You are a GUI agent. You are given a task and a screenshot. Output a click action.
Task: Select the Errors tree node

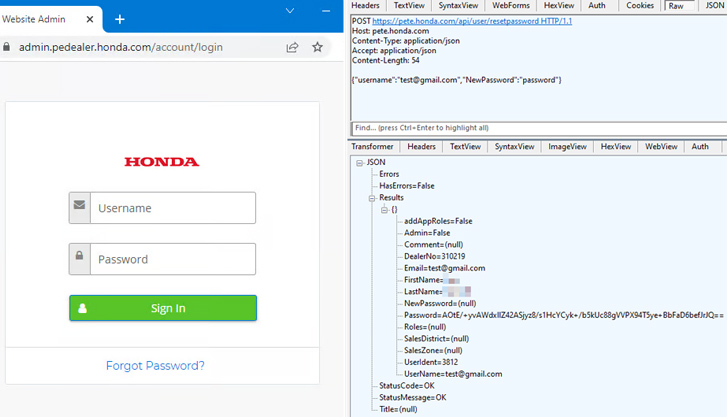(389, 174)
